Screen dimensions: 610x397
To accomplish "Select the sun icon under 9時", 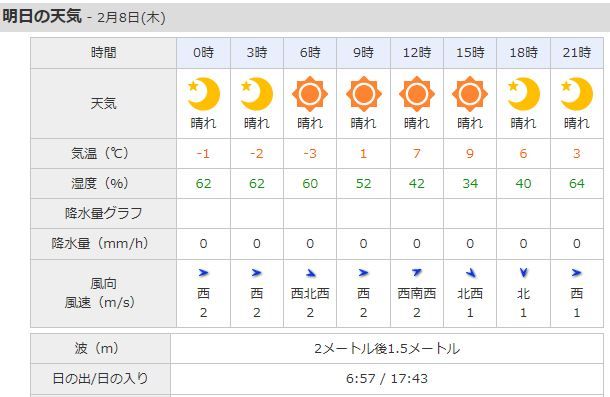I will (x=363, y=94).
